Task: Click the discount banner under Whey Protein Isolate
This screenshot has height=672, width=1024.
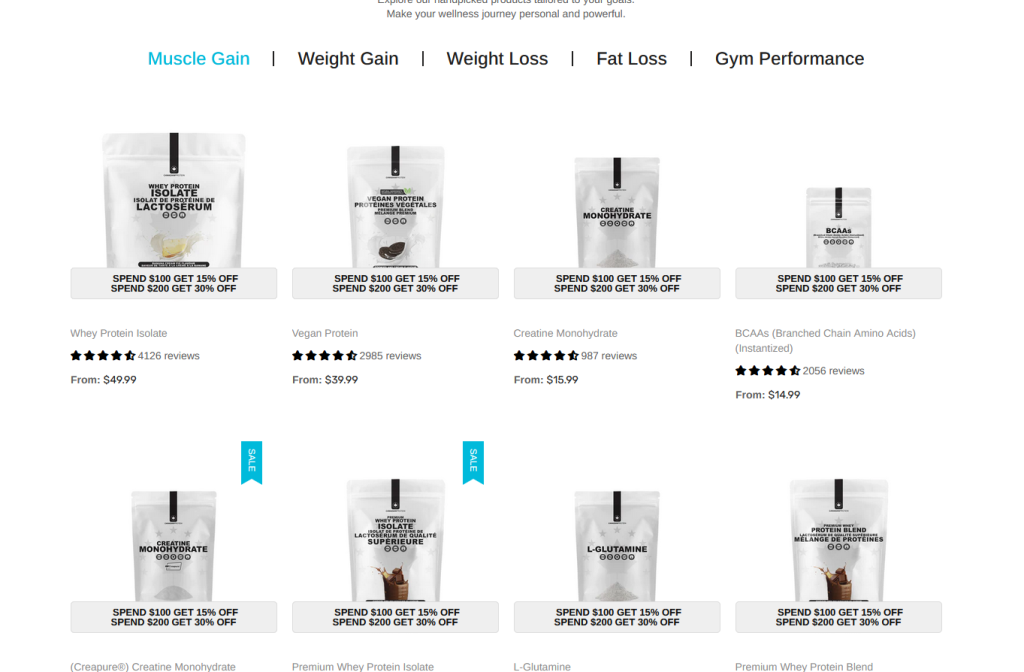Action: pyautogui.click(x=174, y=283)
